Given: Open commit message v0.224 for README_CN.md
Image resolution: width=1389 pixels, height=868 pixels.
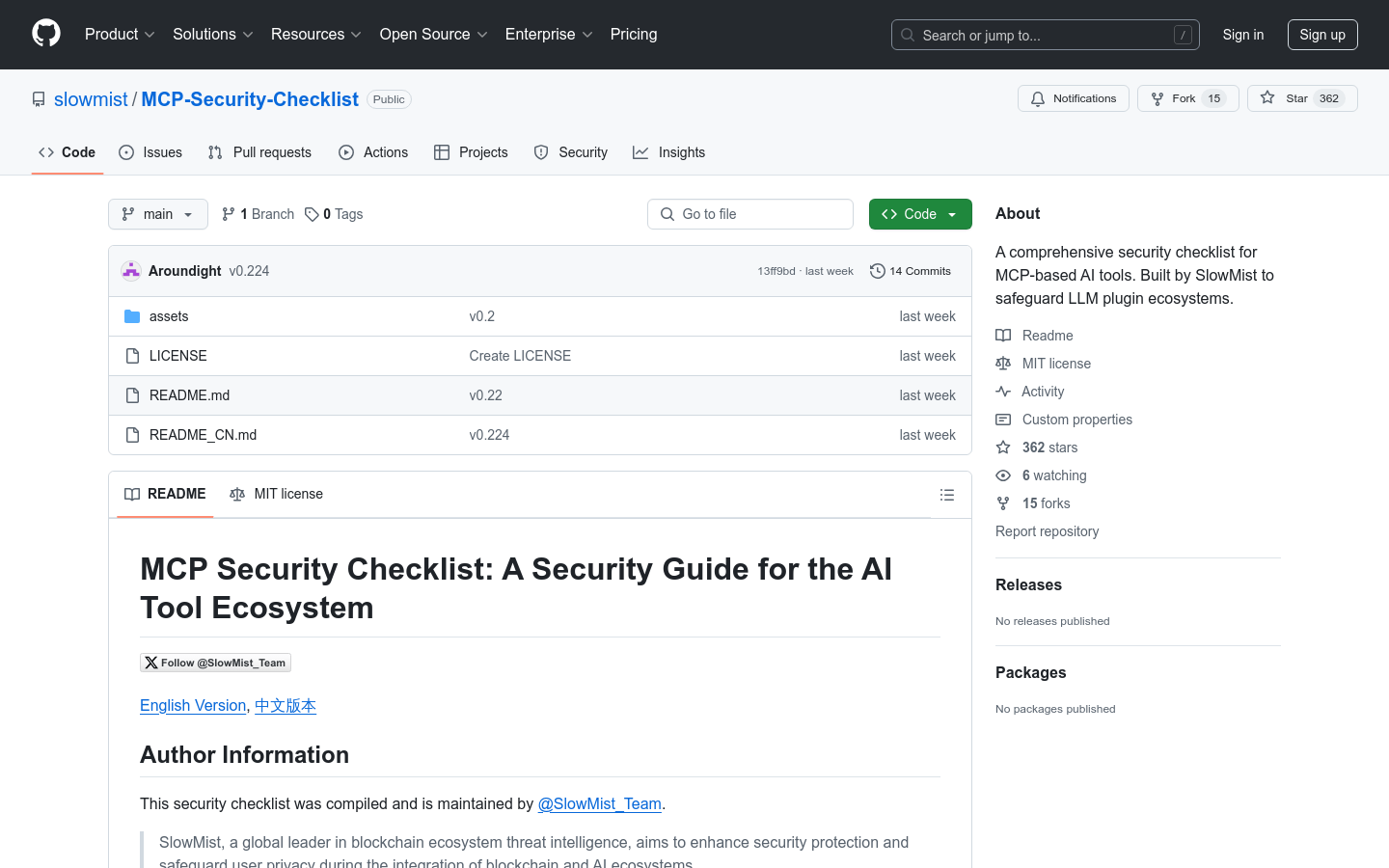Looking at the screenshot, I should 489,435.
